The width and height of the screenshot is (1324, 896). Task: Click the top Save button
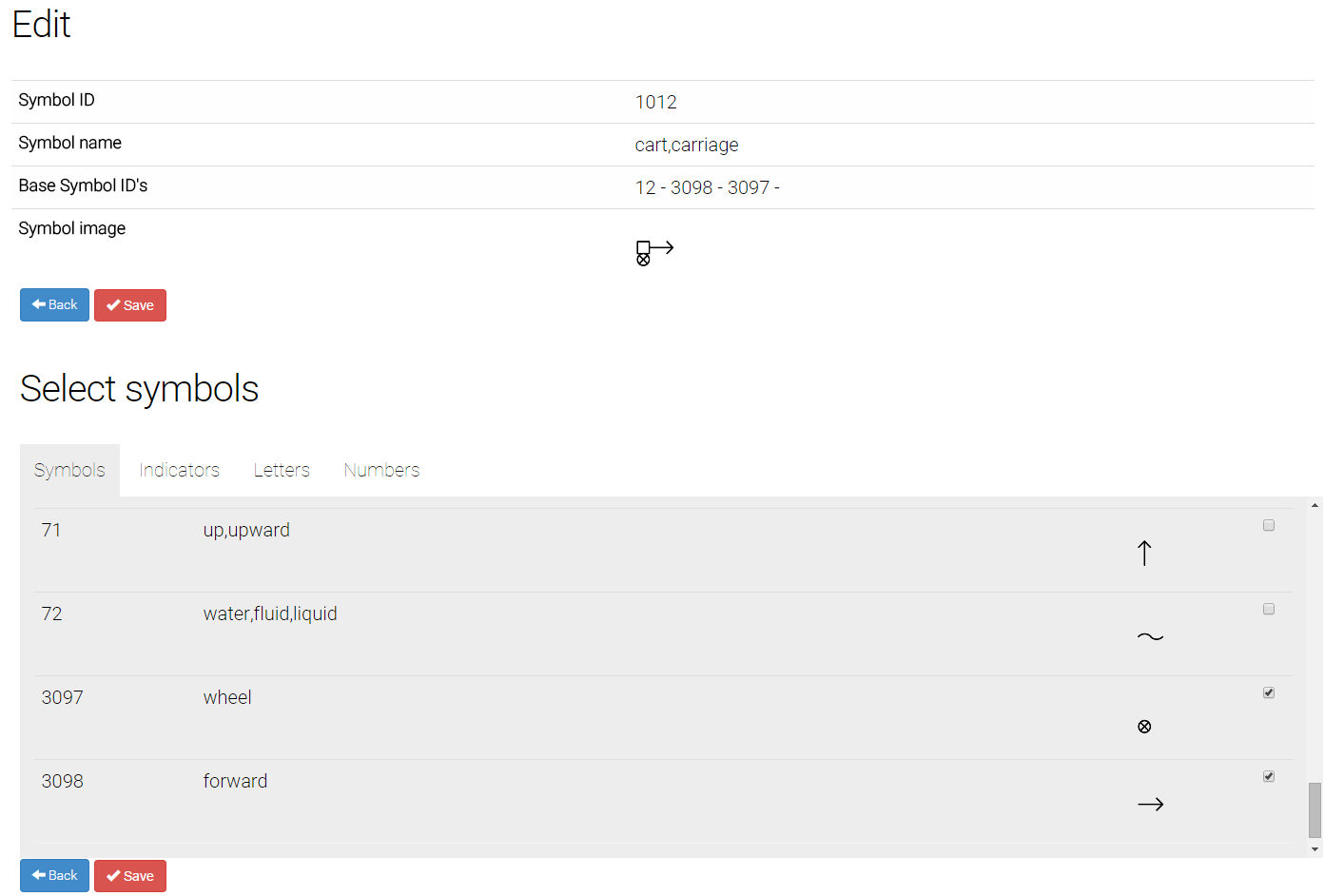tap(130, 305)
